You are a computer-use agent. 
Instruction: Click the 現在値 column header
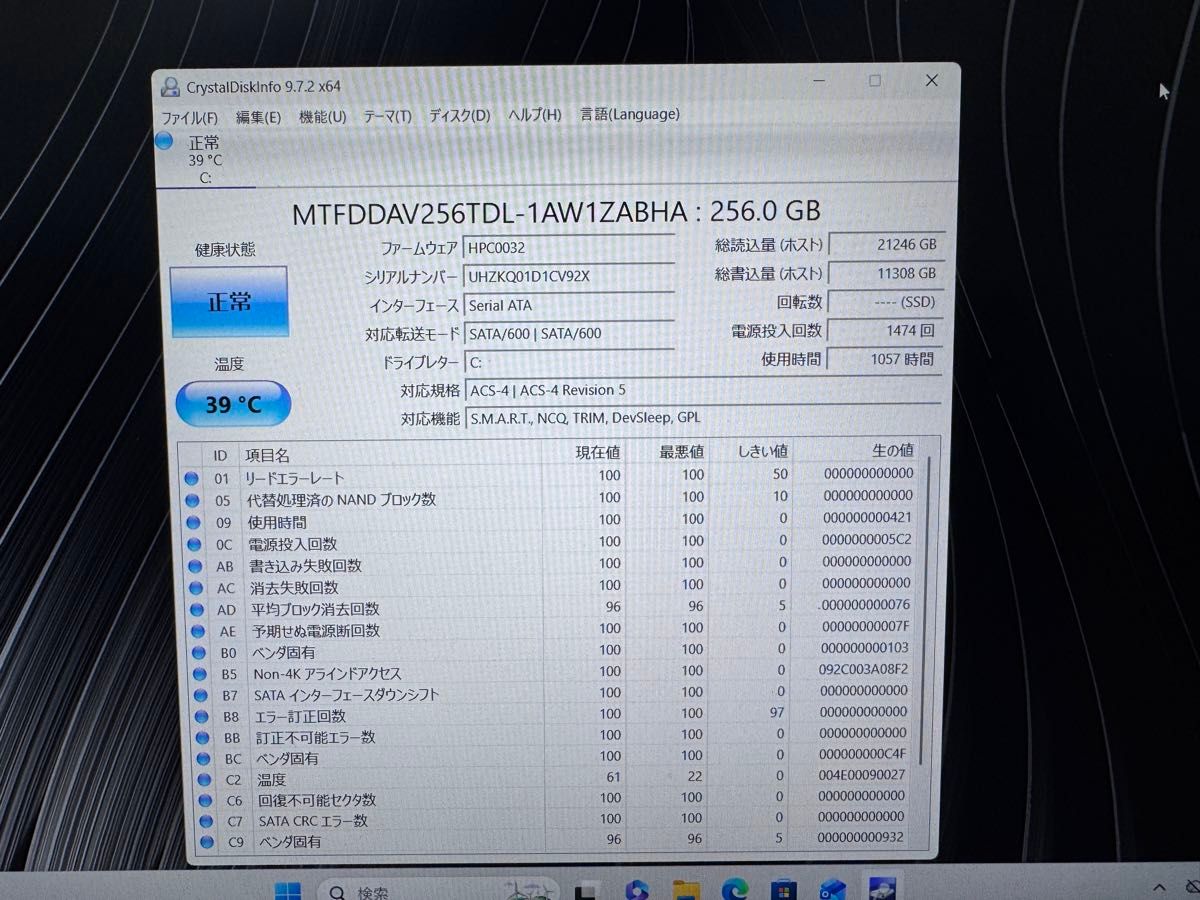tap(598, 453)
